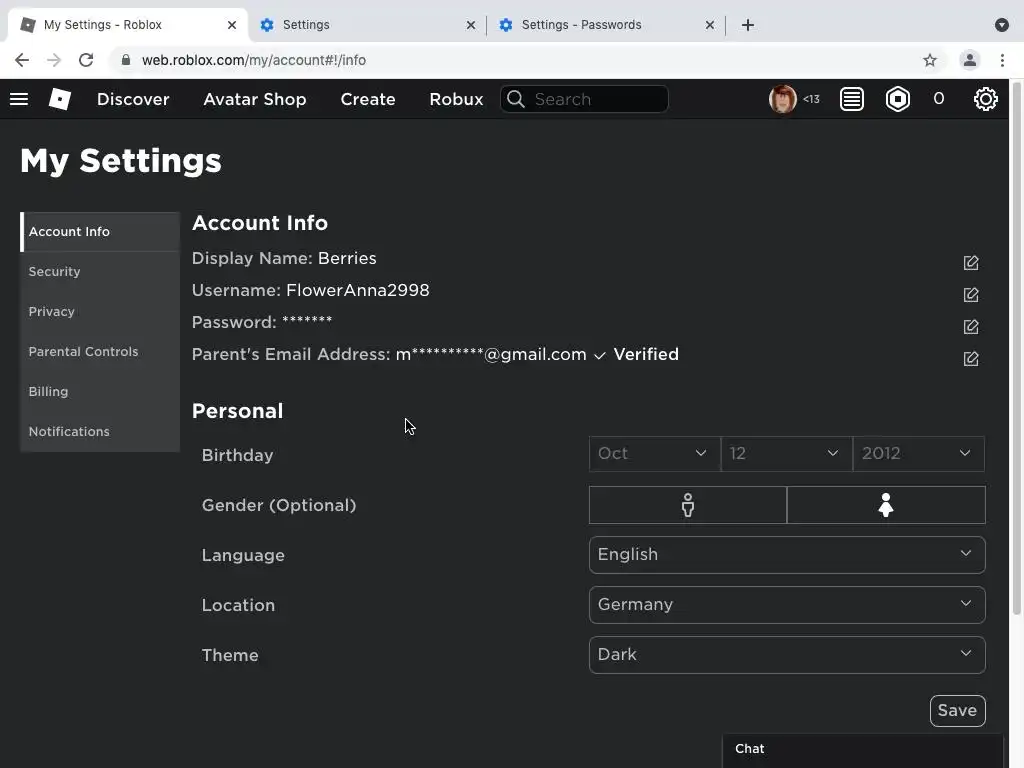
Task: Select the female gender option
Action: [886, 506]
